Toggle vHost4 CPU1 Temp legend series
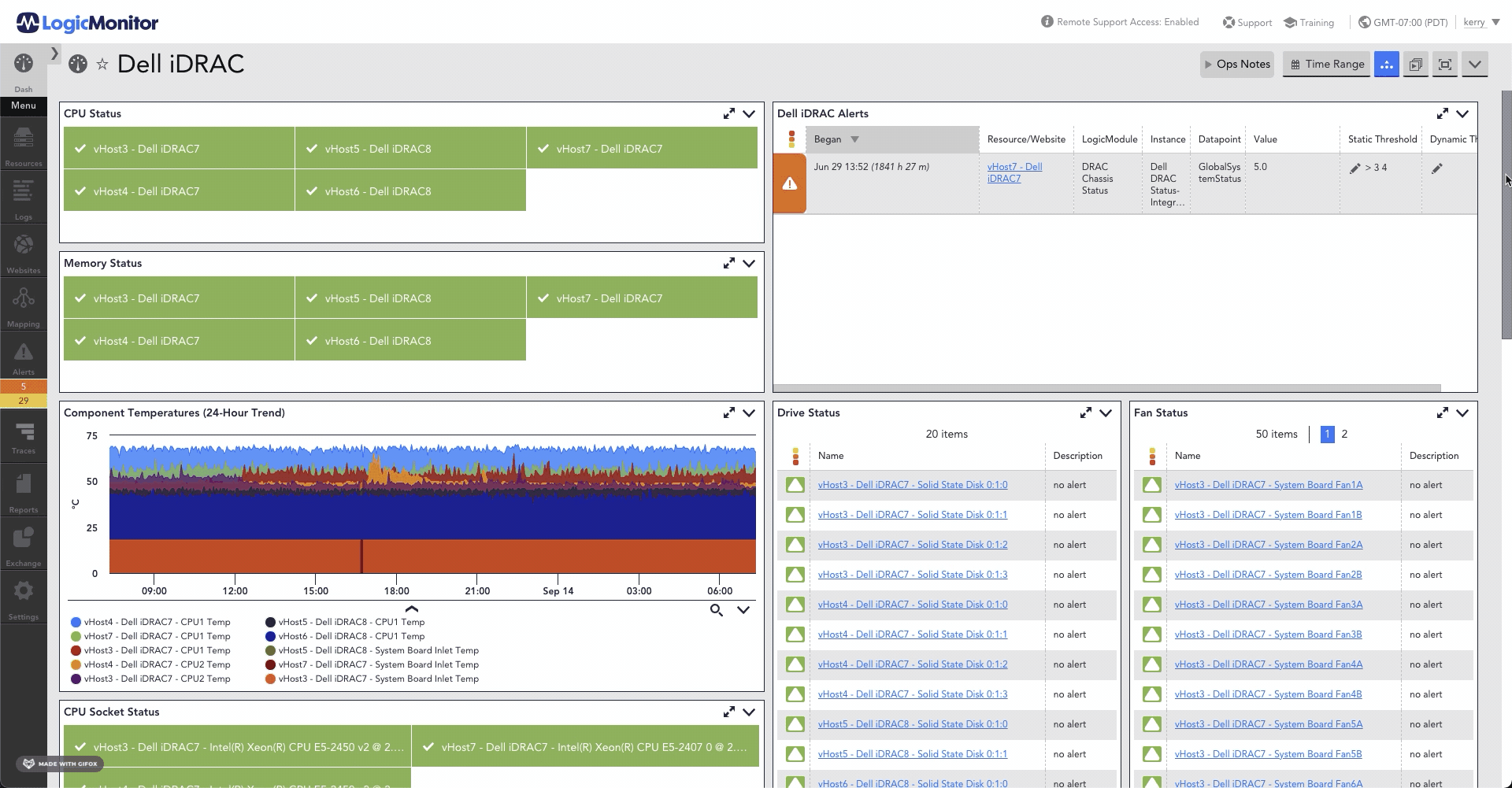 [x=150, y=622]
